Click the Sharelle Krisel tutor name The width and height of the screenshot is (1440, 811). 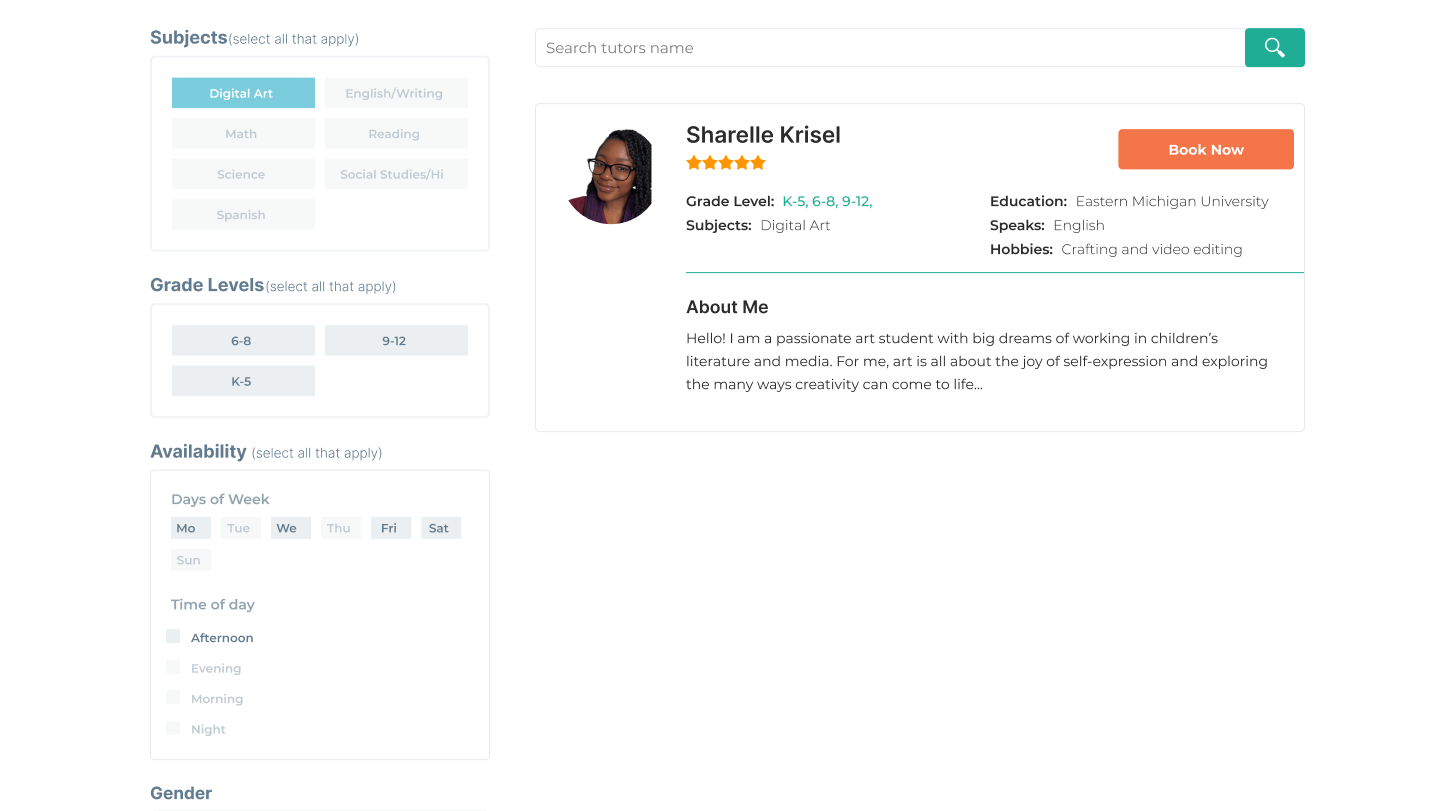coord(763,135)
